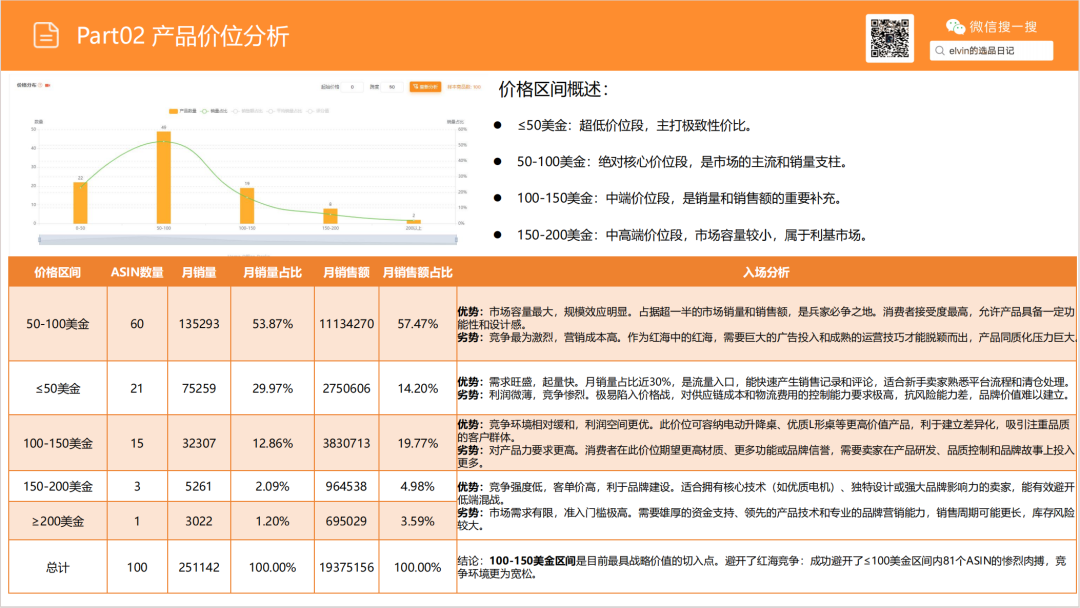
Task: Toggle the 产品数量 legend series
Action: 181,110
